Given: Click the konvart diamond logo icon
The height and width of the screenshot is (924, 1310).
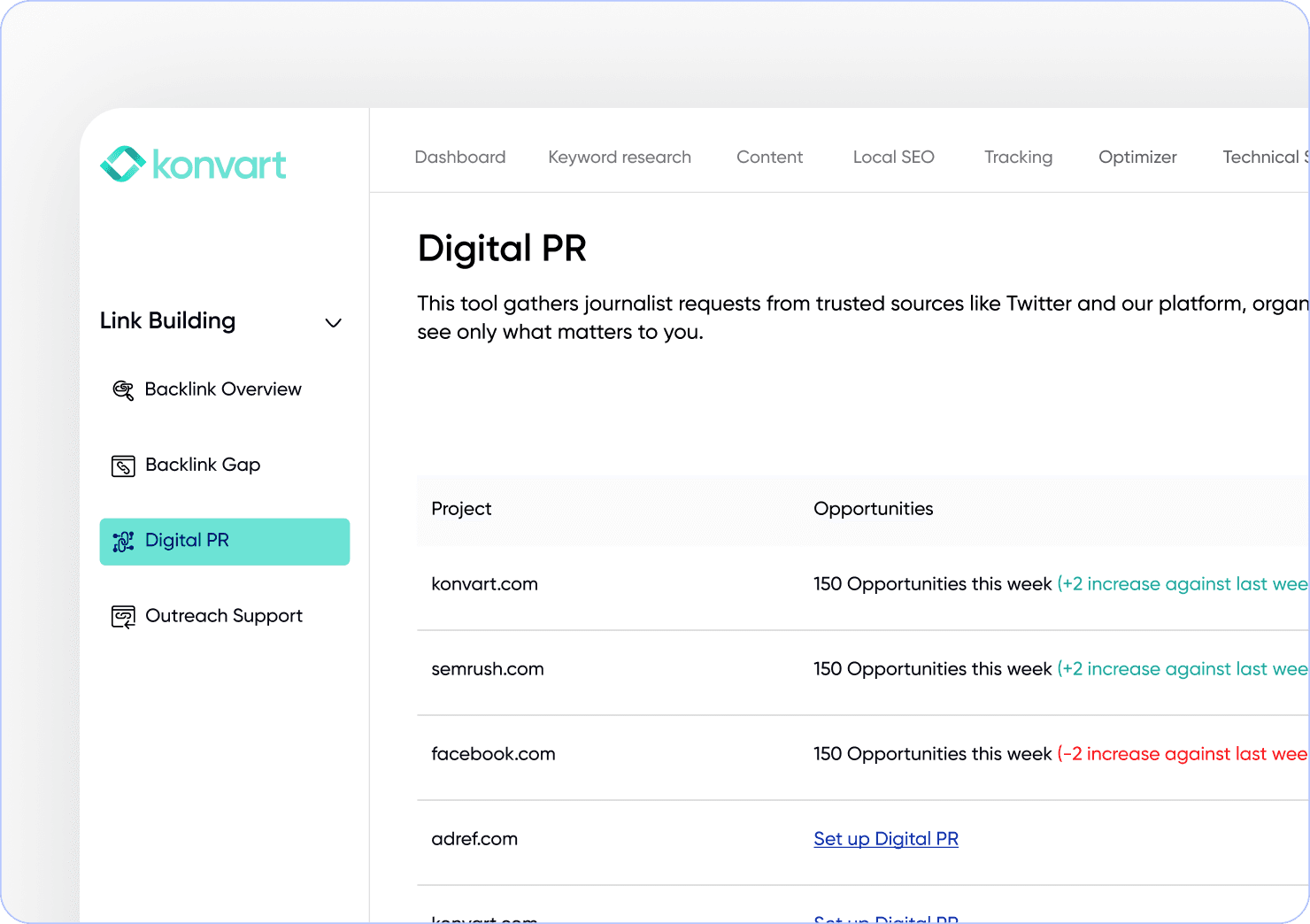Looking at the screenshot, I should [123, 165].
